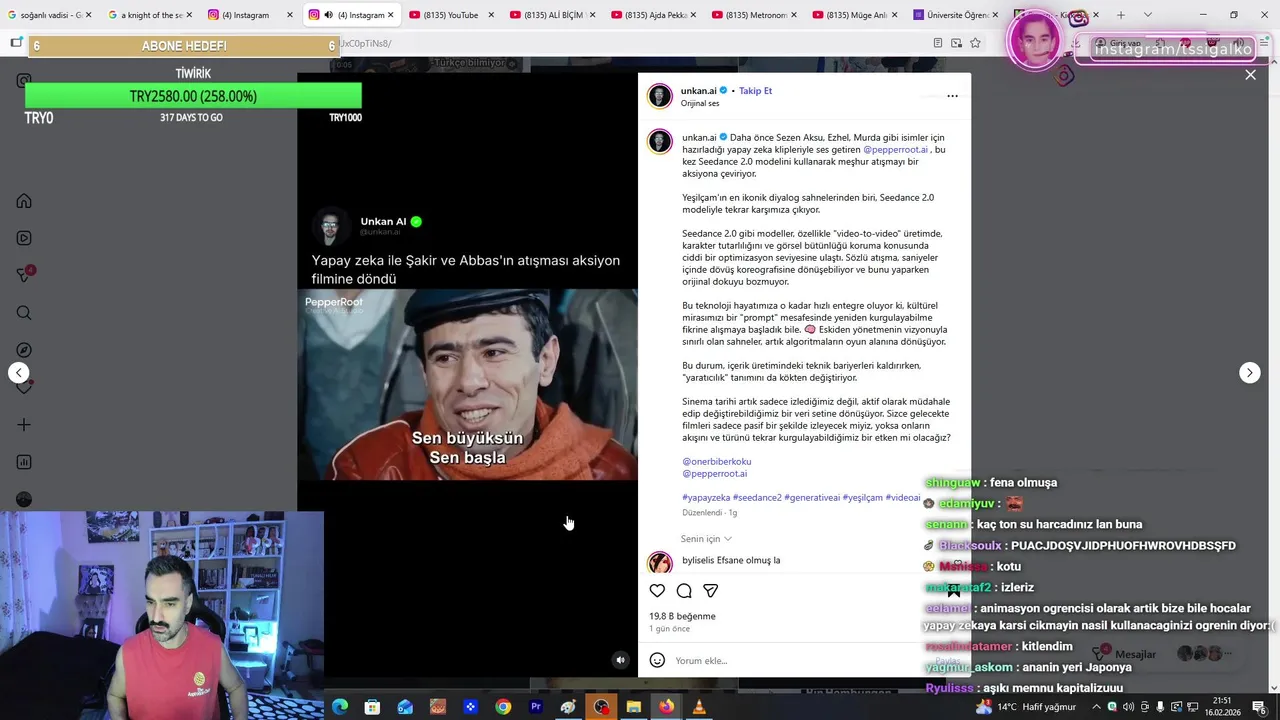
Task: Toggle the video sound speaker button
Action: click(x=620, y=660)
